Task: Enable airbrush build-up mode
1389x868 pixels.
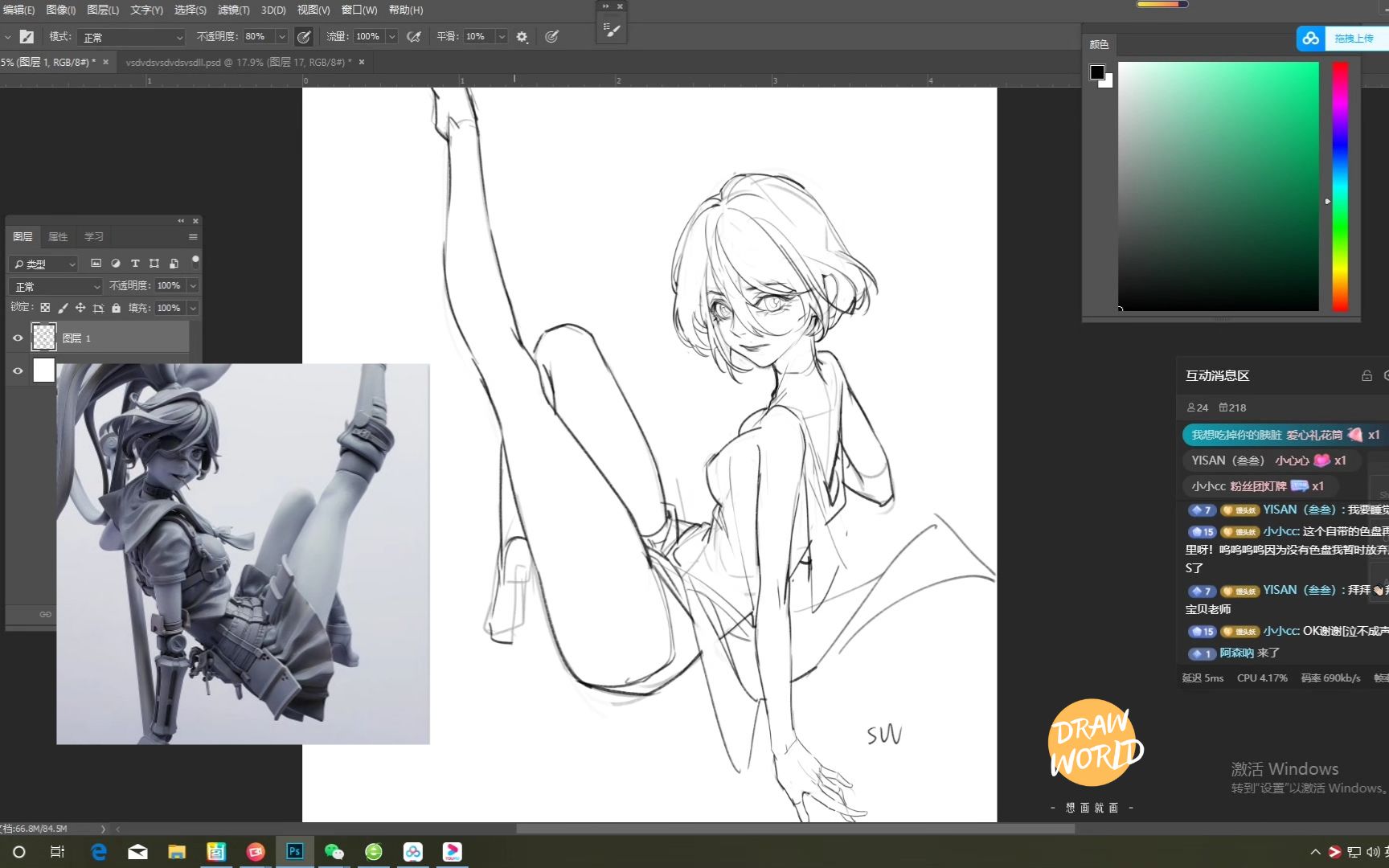Action: pyautogui.click(x=414, y=36)
